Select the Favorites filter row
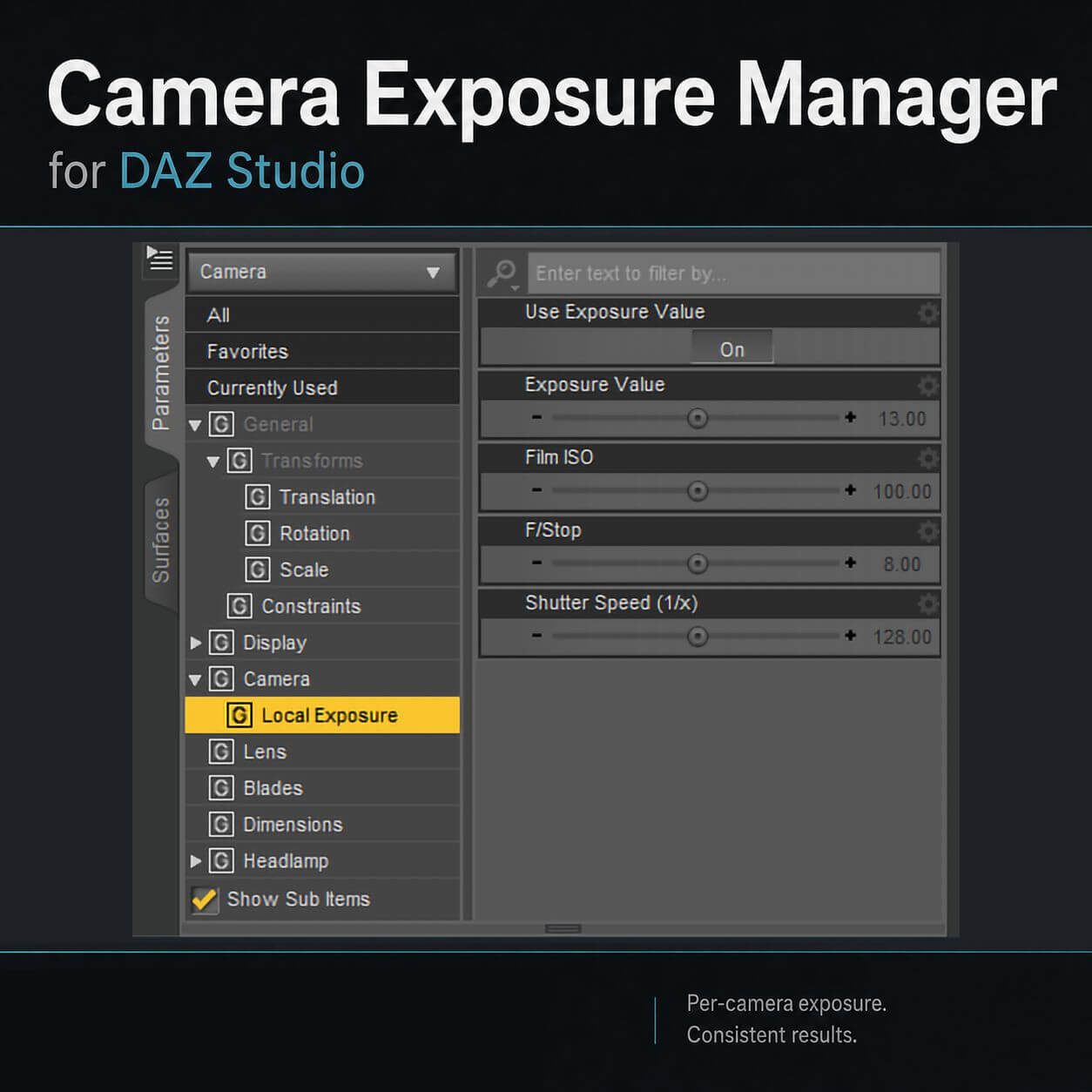 click(322, 351)
